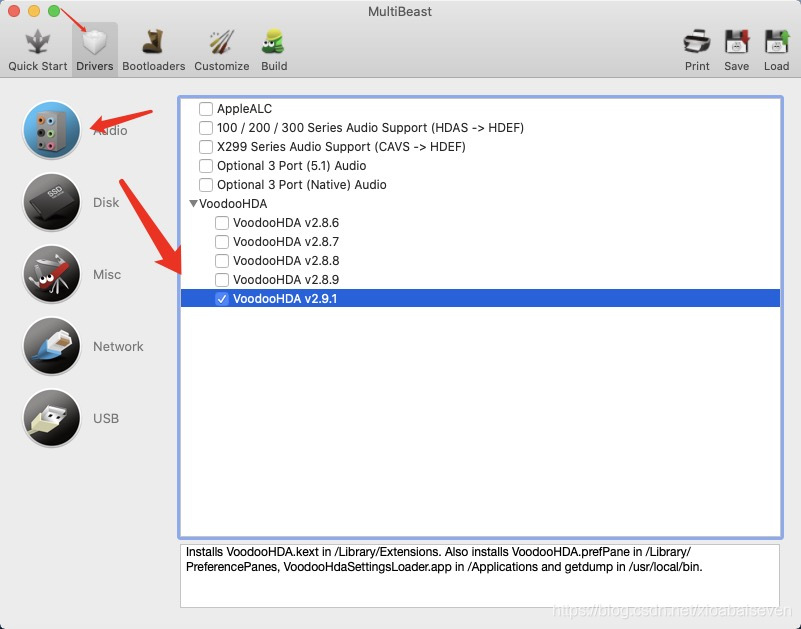Image resolution: width=801 pixels, height=629 pixels.
Task: Tick the VoodooHDA v2.8.6 checkbox
Action: 222,223
